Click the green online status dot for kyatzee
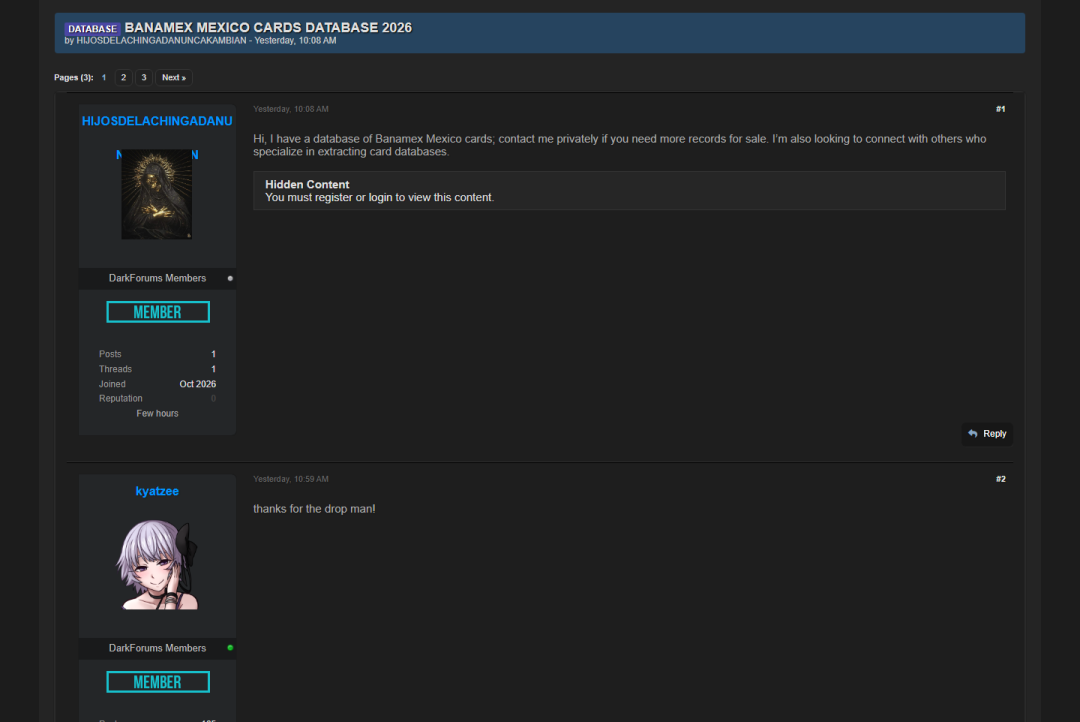Viewport: 1080px width, 722px height. (230, 648)
